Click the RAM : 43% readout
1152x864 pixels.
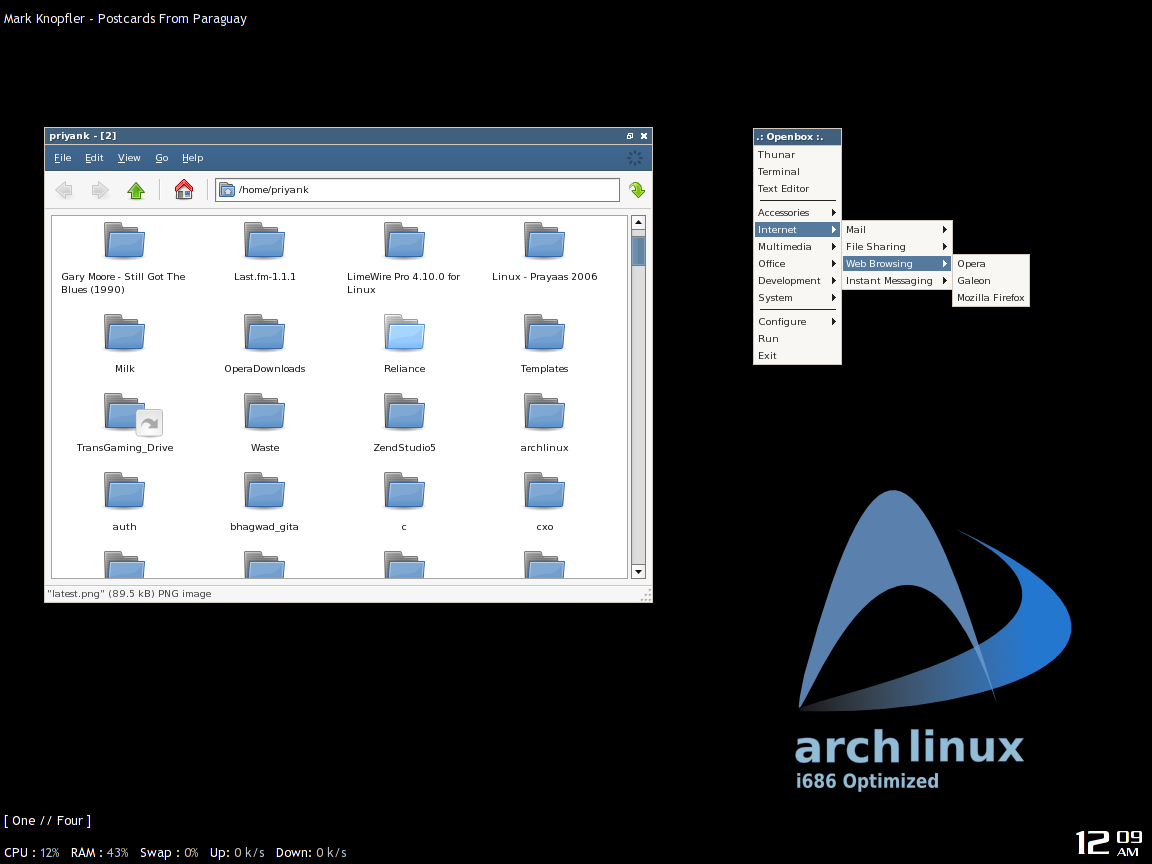99,852
